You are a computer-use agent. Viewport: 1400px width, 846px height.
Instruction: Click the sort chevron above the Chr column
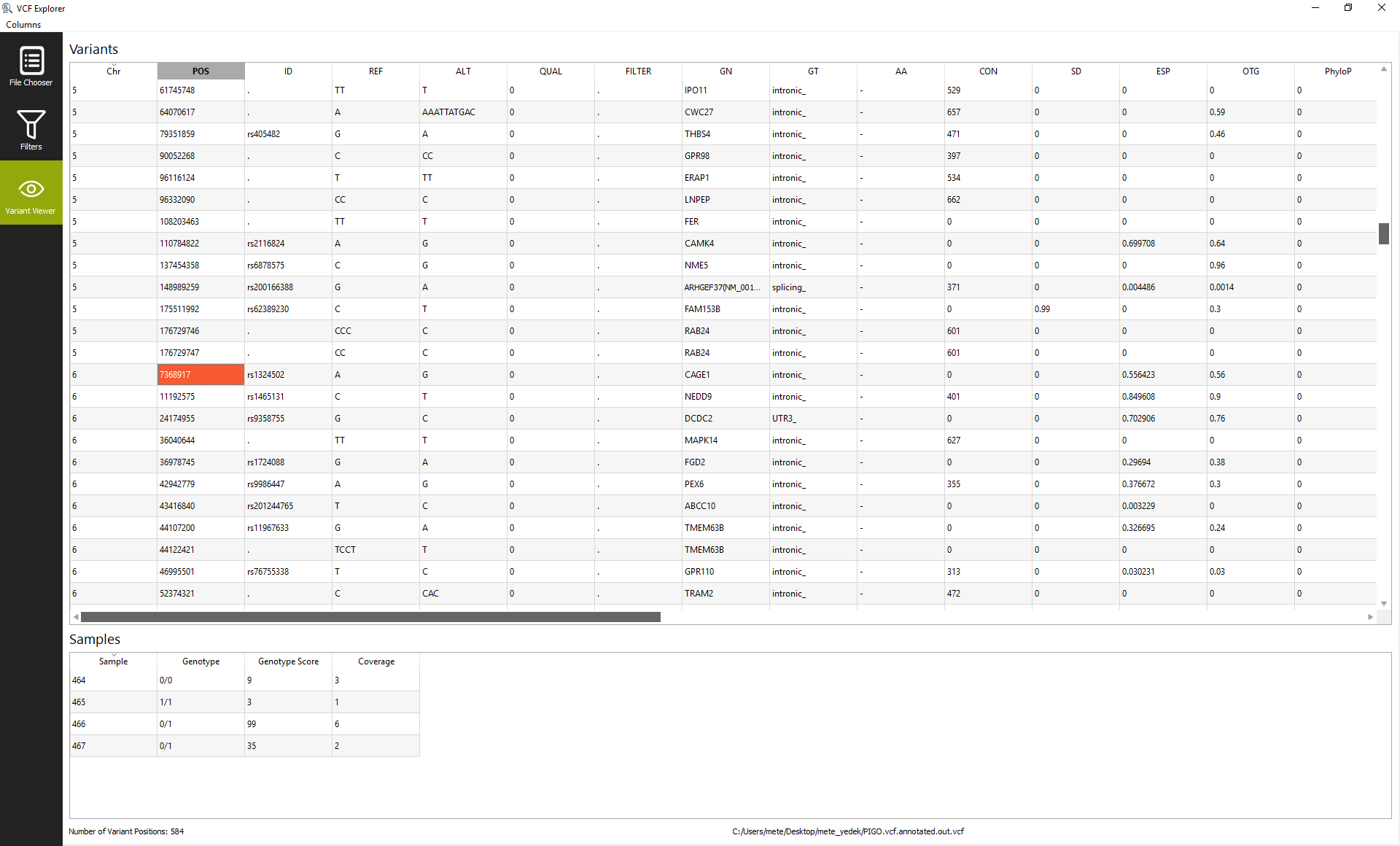[113, 66]
